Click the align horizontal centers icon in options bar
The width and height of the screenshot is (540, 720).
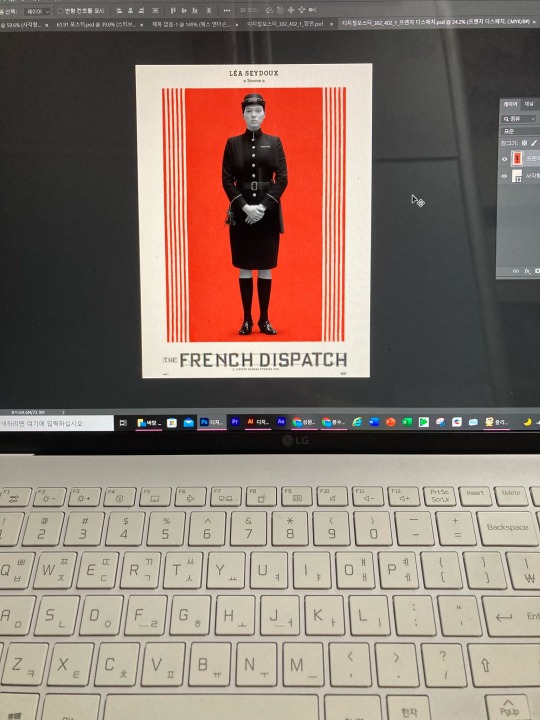[x=130, y=10]
